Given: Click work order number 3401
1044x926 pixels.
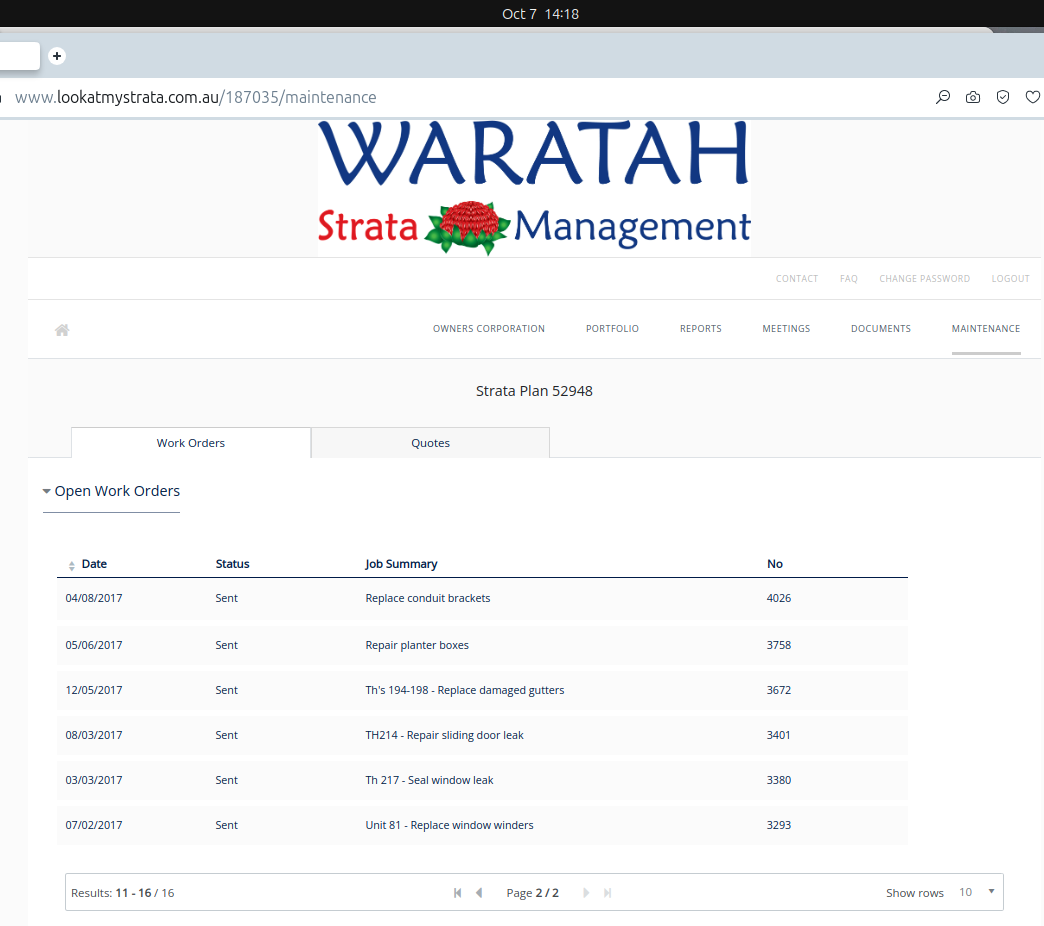Looking at the screenshot, I should click(778, 735).
